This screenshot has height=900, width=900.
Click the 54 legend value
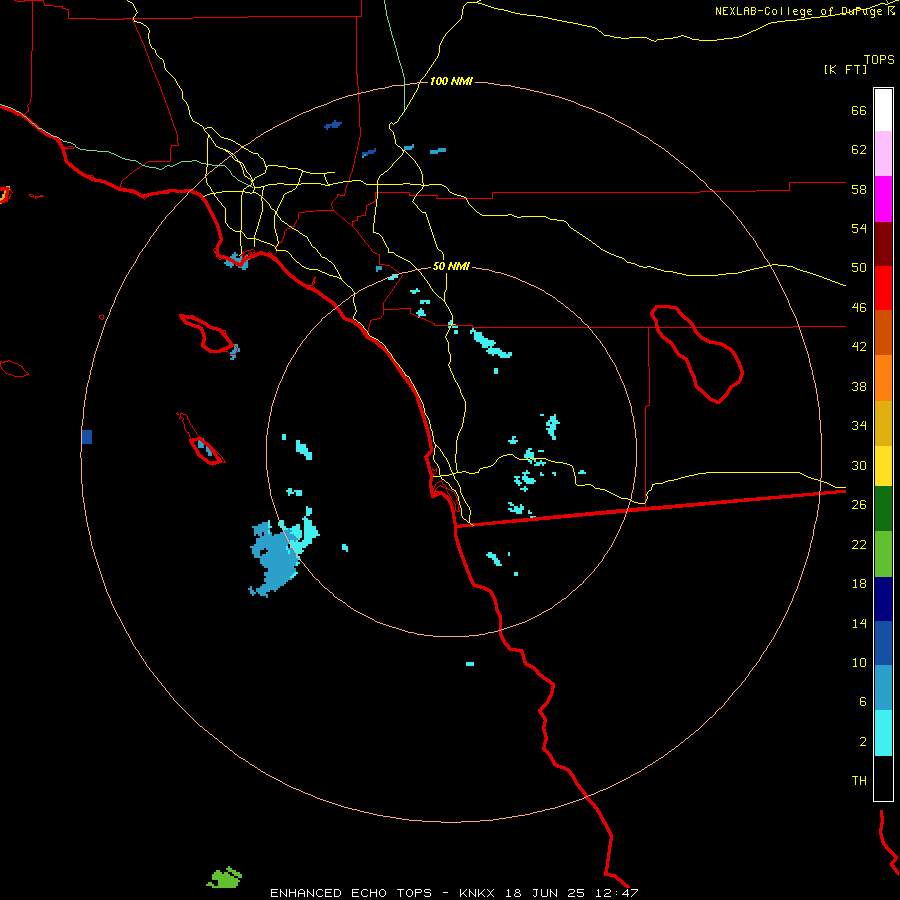click(x=859, y=228)
